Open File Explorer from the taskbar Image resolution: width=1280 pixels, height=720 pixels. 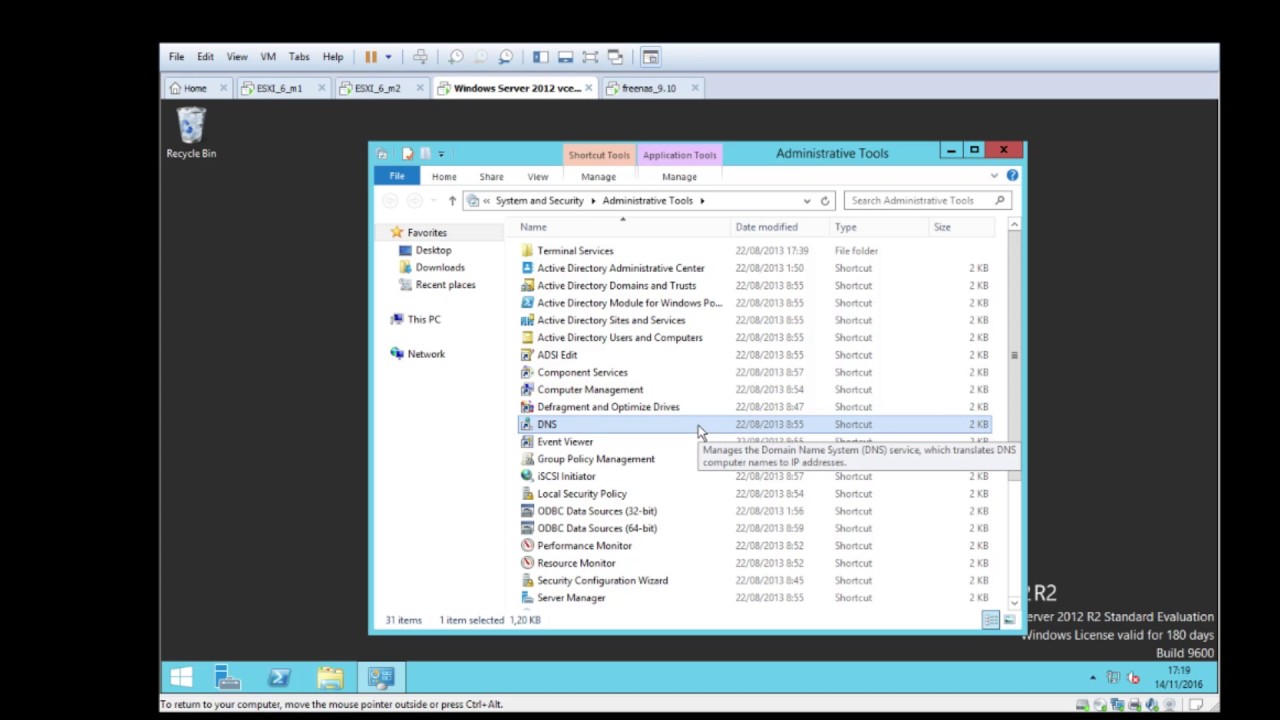[x=330, y=677]
